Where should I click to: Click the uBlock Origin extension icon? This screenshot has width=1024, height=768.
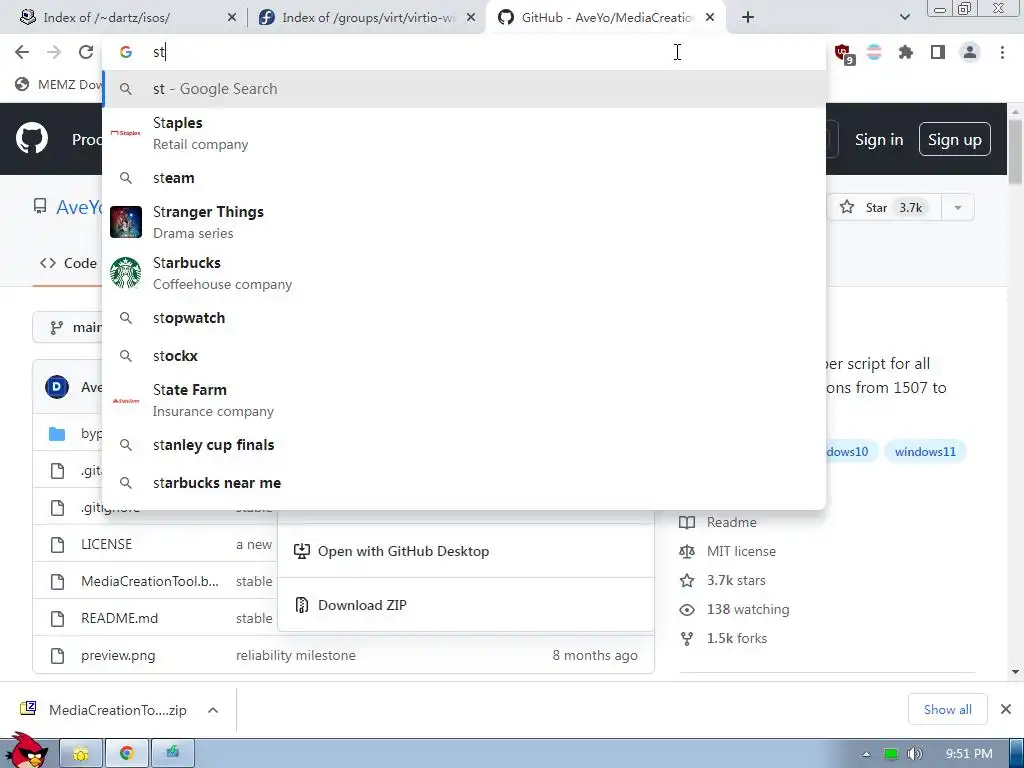[x=843, y=53]
